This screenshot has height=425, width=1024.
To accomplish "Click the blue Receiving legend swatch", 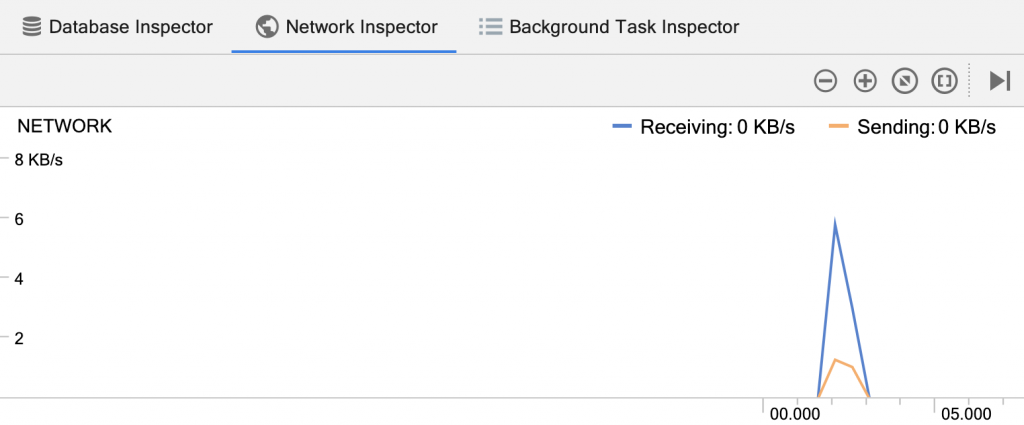I will pyautogui.click(x=623, y=127).
